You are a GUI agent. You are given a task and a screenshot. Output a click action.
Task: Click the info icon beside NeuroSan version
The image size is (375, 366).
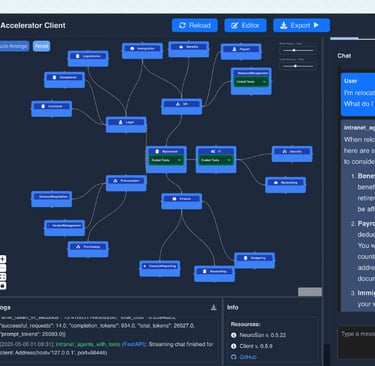[234, 335]
